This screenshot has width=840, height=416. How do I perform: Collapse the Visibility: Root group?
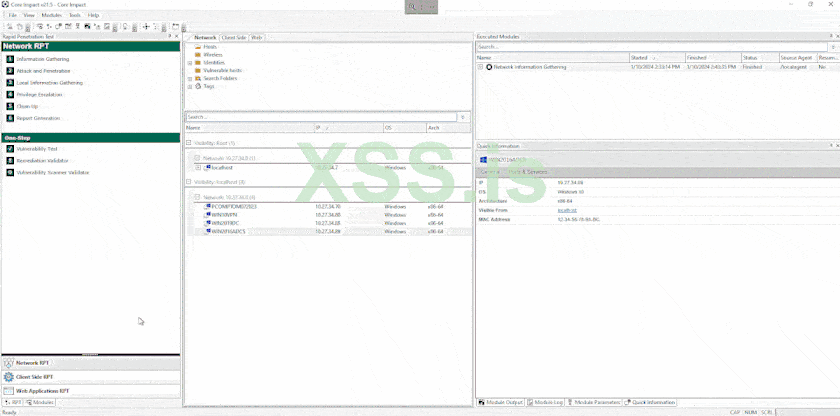(189, 143)
